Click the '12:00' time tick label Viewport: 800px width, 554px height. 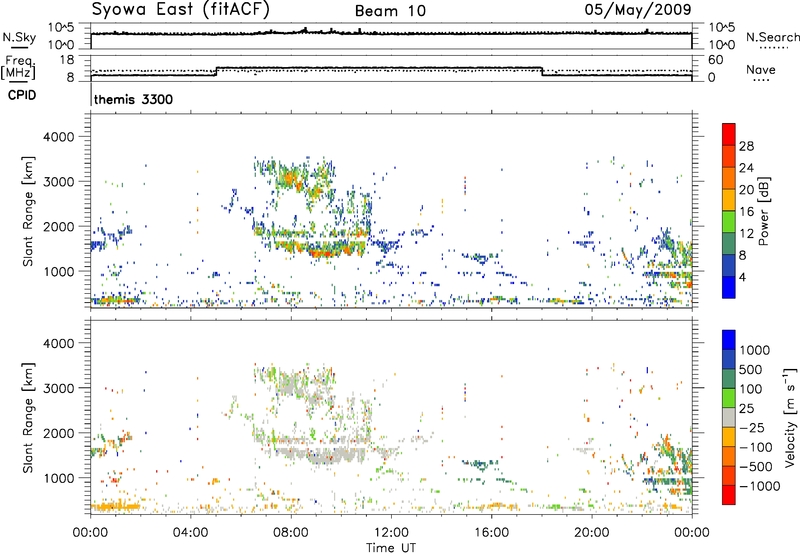click(x=391, y=533)
